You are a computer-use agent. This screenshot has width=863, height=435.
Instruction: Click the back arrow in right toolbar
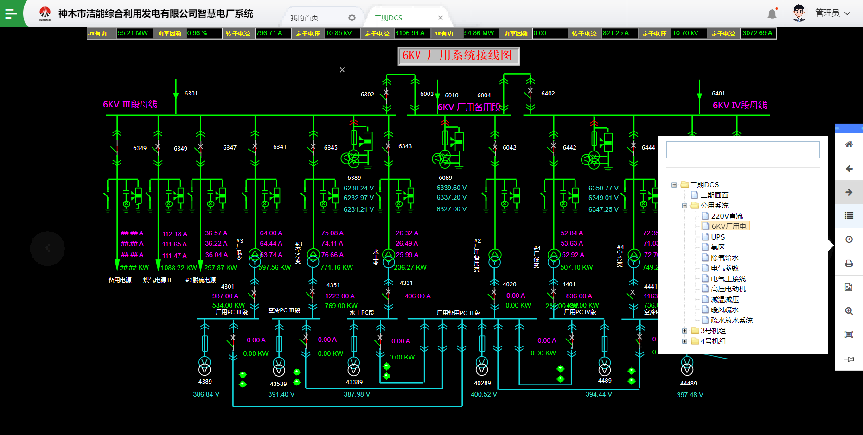[x=849, y=168]
